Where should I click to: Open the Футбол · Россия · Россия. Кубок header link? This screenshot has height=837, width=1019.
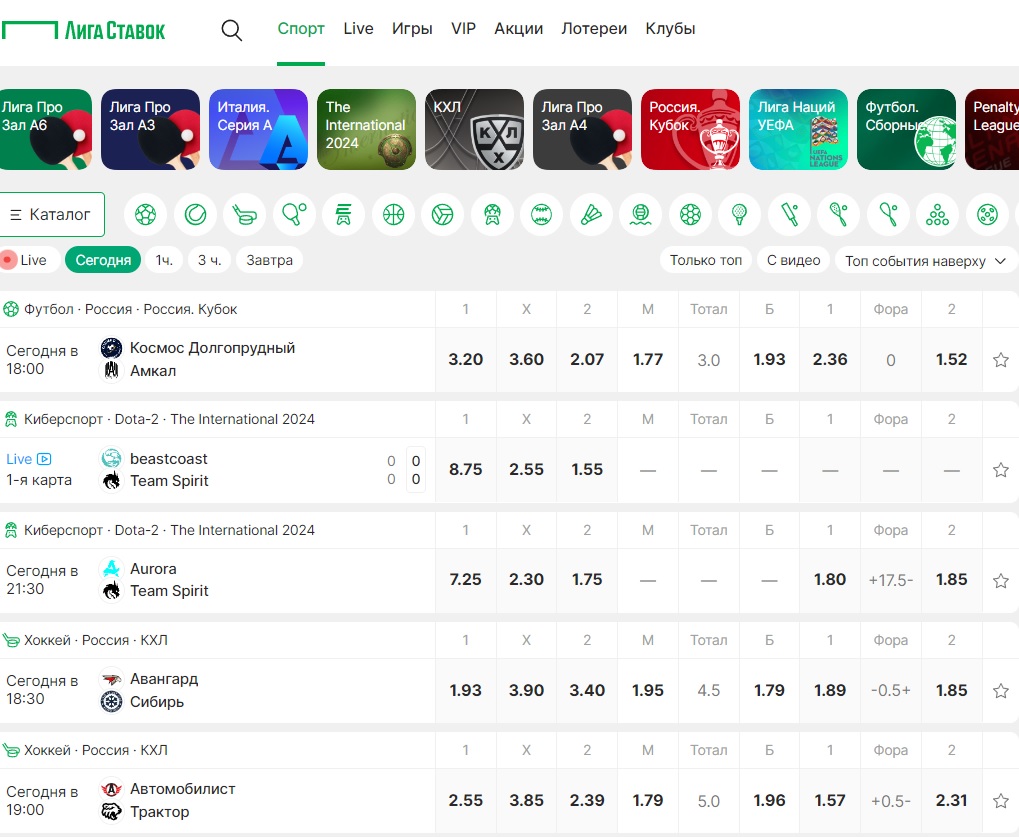point(130,309)
